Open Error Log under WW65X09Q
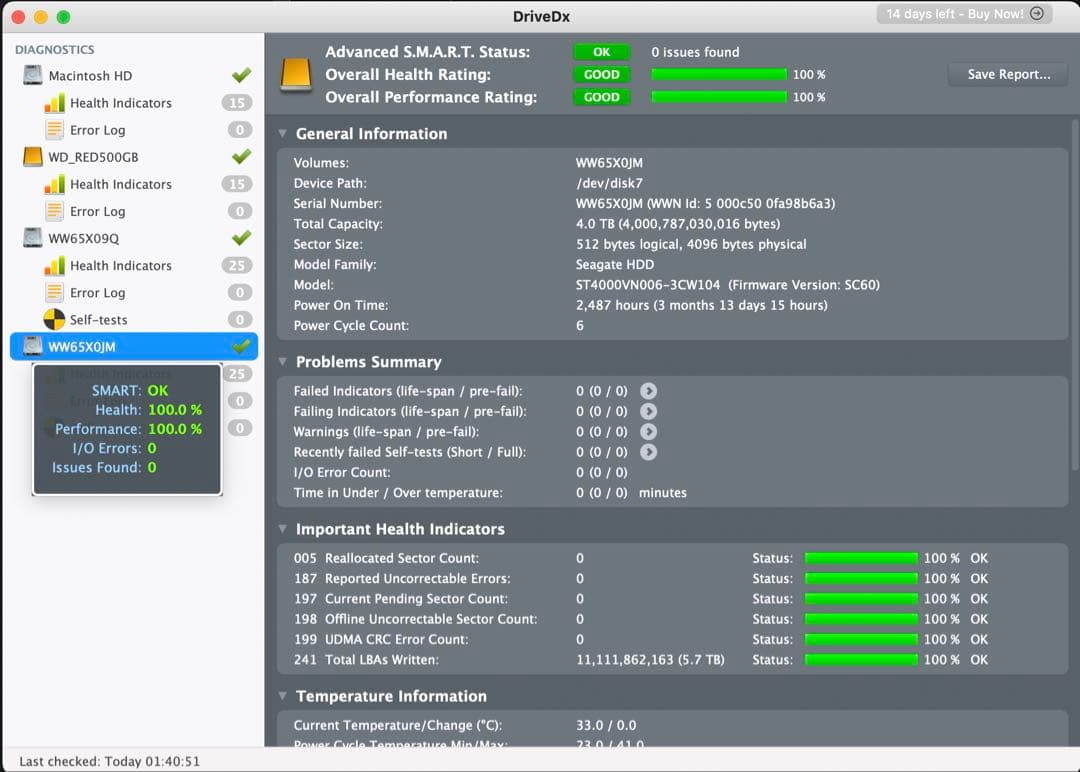Image resolution: width=1080 pixels, height=772 pixels. click(x=97, y=293)
